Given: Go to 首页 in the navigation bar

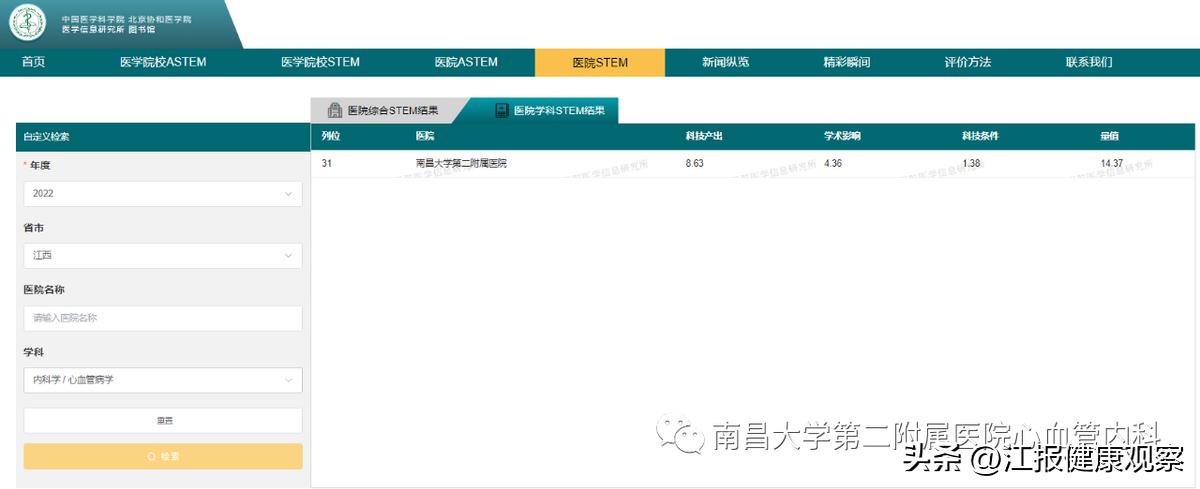Looking at the screenshot, I should click(34, 62).
